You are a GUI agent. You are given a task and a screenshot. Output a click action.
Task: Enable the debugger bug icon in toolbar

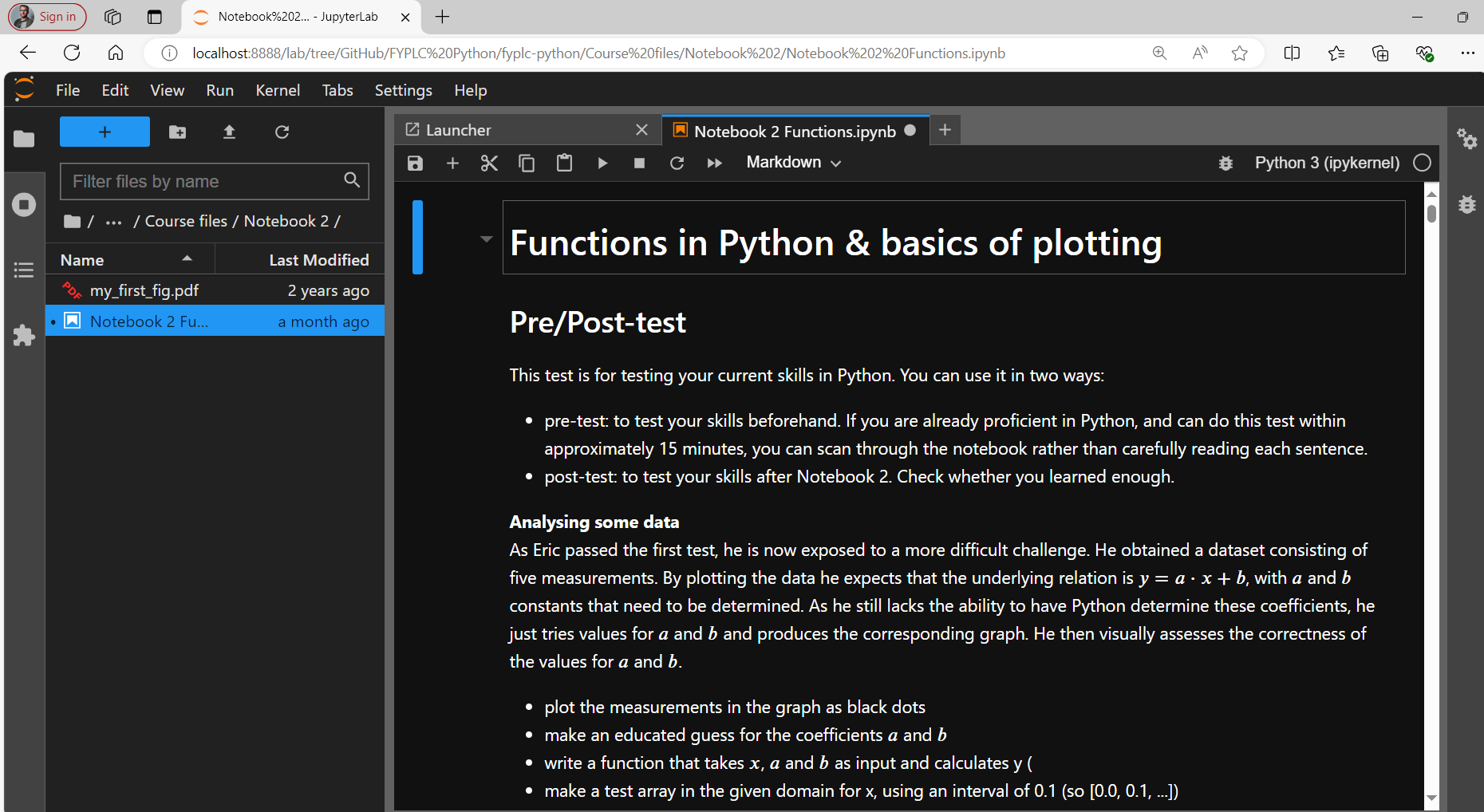pos(1225,164)
